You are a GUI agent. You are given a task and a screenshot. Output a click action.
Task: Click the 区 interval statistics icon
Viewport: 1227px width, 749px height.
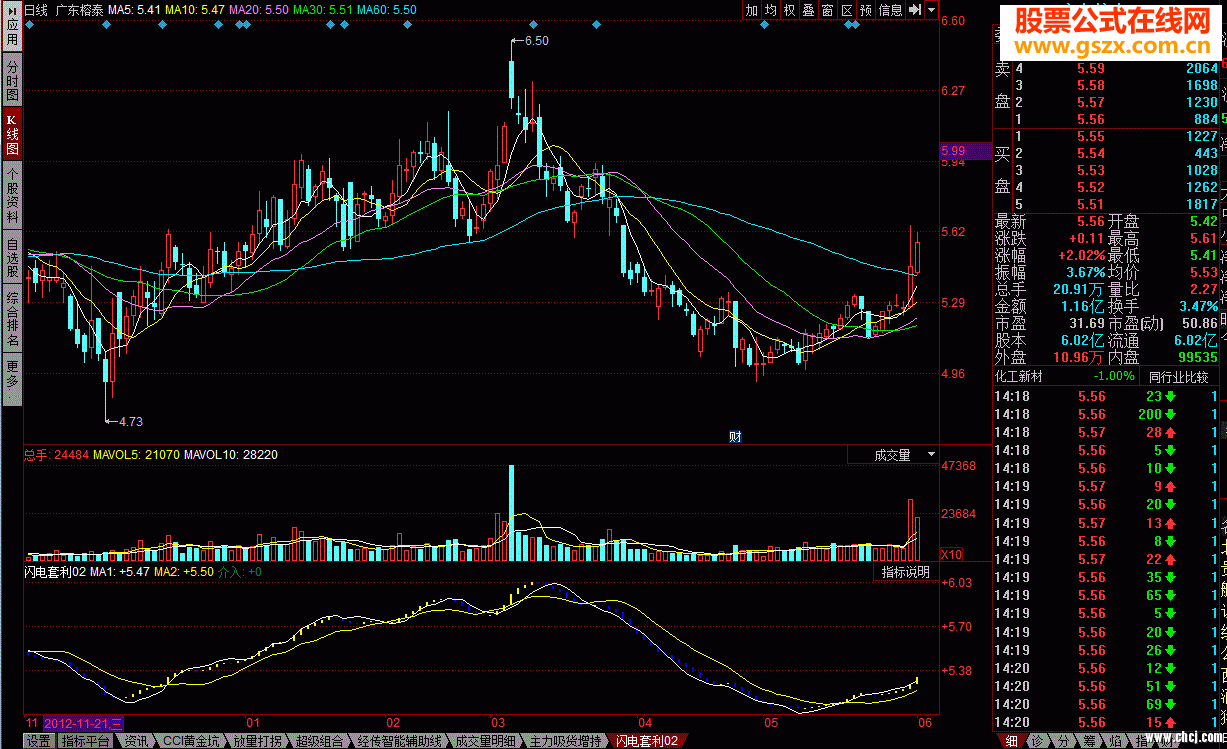coord(847,10)
